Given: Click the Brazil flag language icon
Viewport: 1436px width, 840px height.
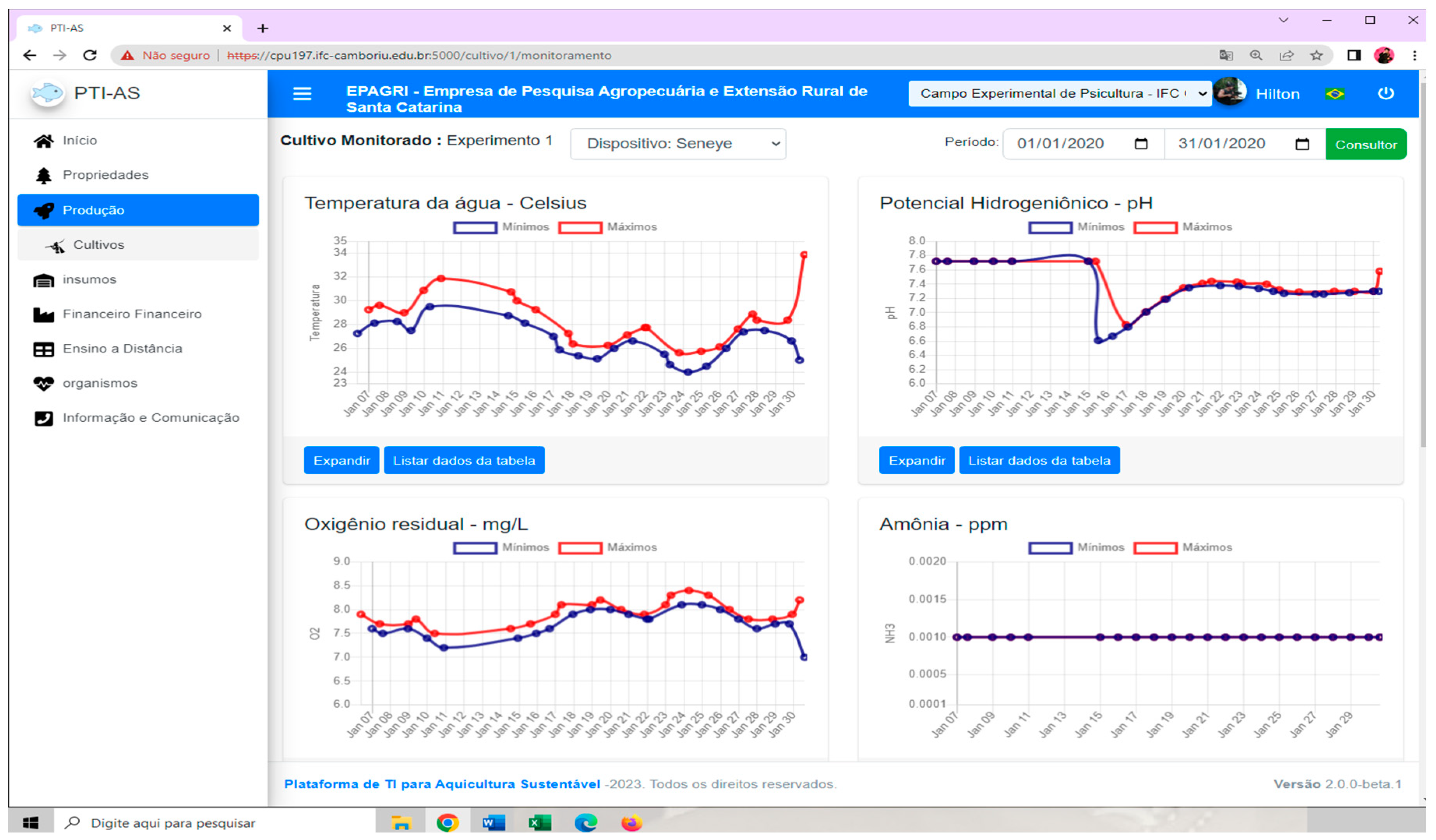Looking at the screenshot, I should pos(1335,94).
